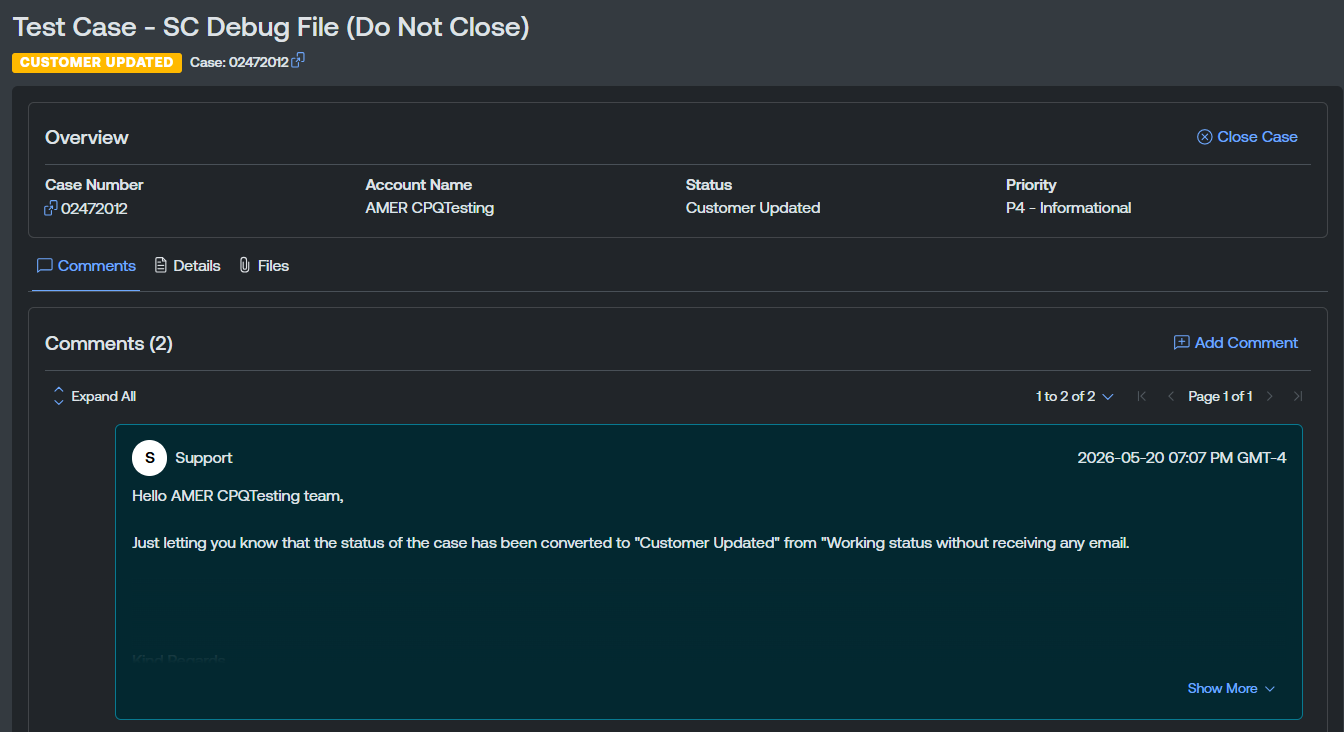This screenshot has height=732, width=1344.
Task: Jump to the last page arrow
Action: 1298,397
